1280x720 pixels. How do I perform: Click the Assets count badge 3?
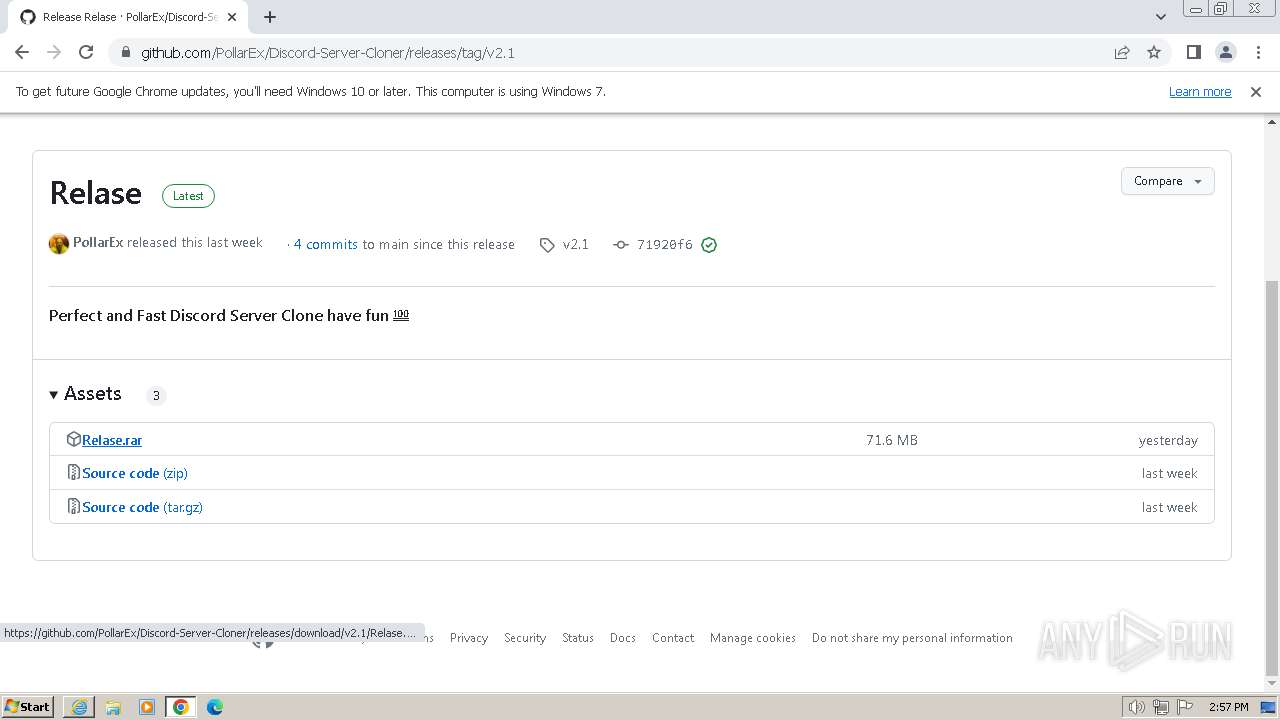coord(156,395)
